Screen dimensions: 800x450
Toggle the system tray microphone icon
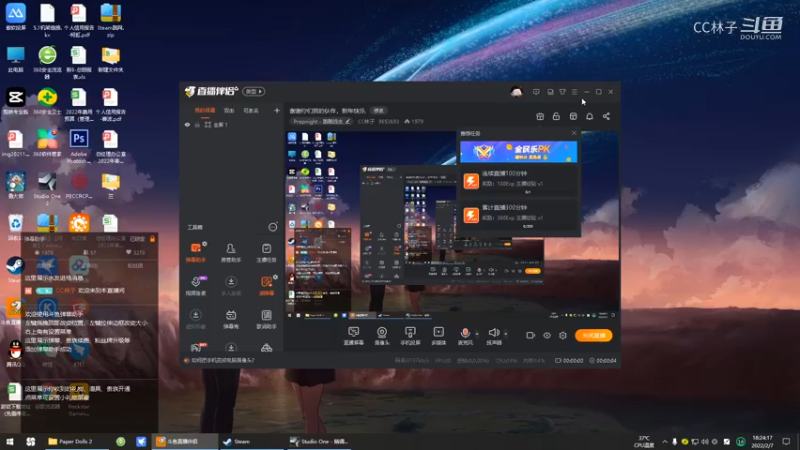[674, 441]
